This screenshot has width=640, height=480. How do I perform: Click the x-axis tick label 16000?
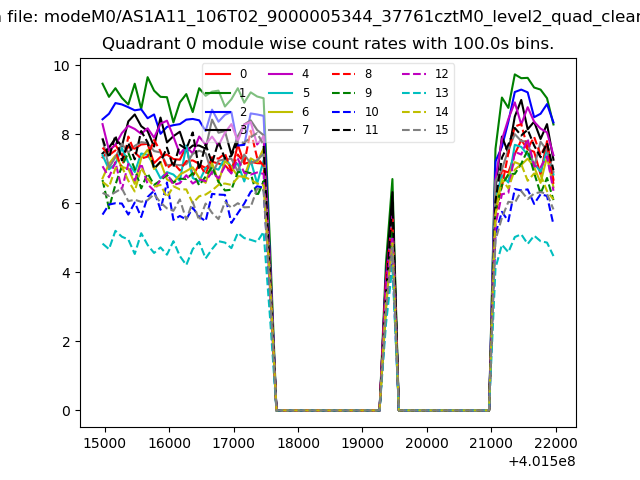coord(169,443)
